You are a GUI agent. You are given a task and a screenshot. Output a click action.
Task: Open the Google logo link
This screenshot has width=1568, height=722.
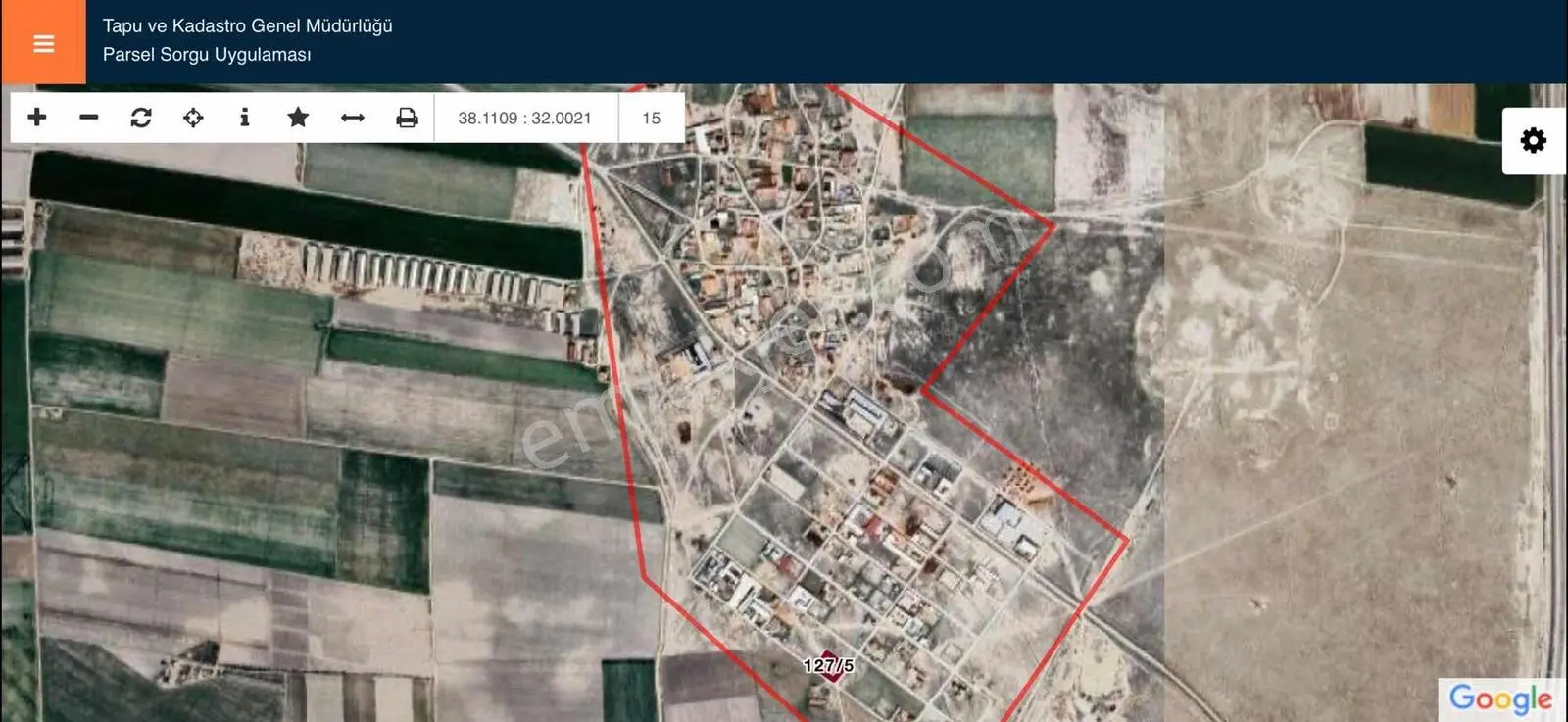coord(1500,699)
